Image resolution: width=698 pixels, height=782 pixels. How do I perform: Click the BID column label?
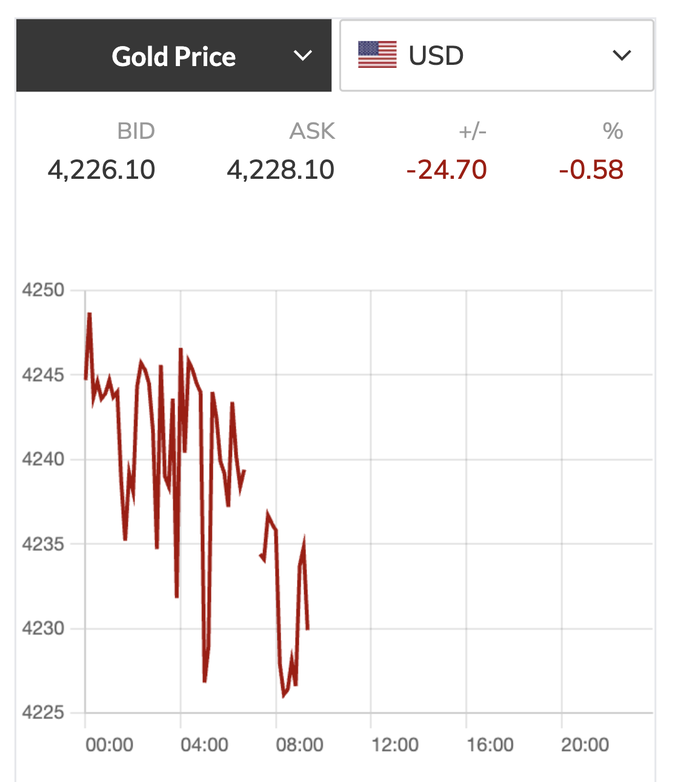pos(136,131)
